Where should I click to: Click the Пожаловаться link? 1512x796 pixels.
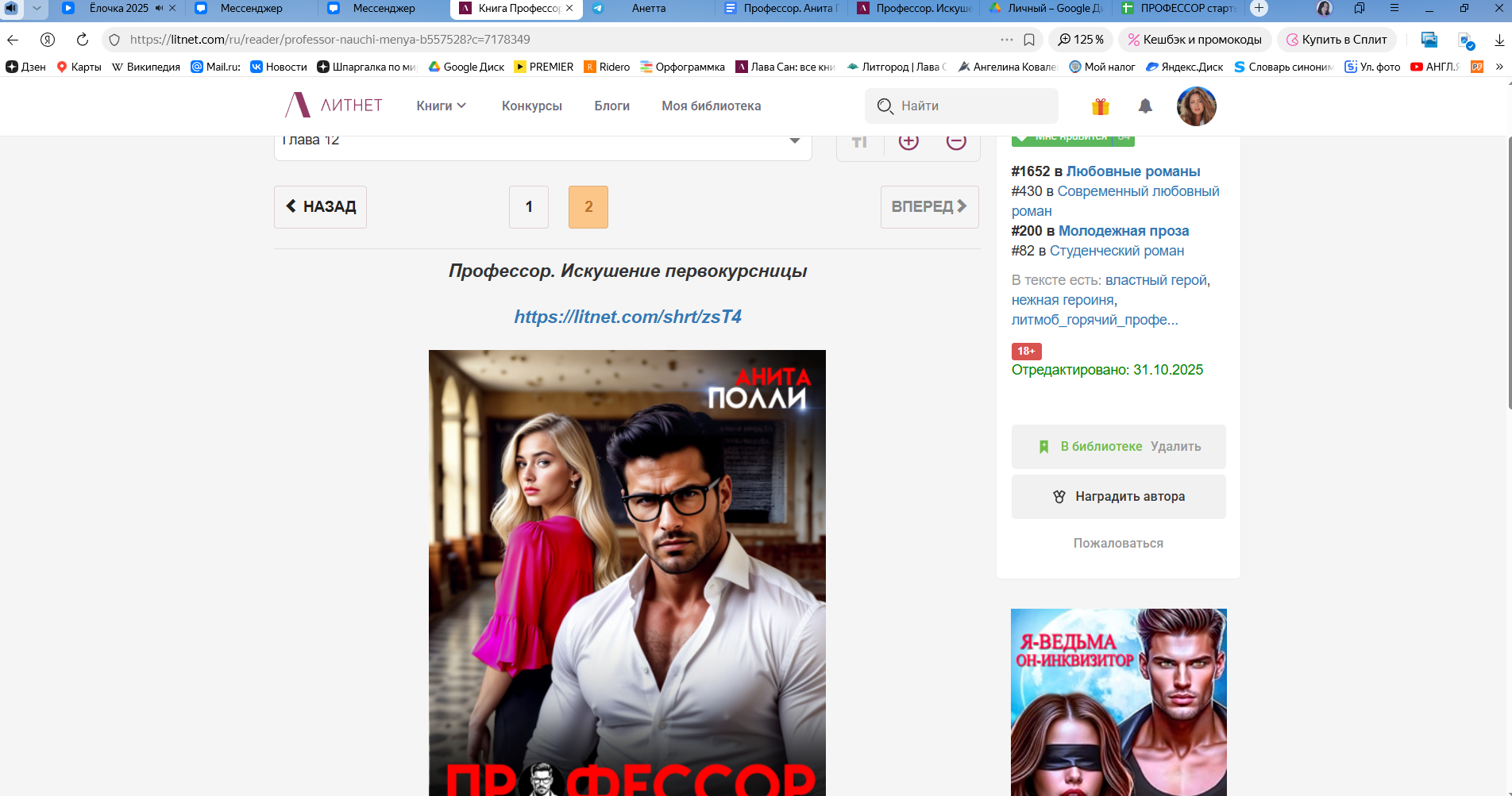[x=1119, y=544]
